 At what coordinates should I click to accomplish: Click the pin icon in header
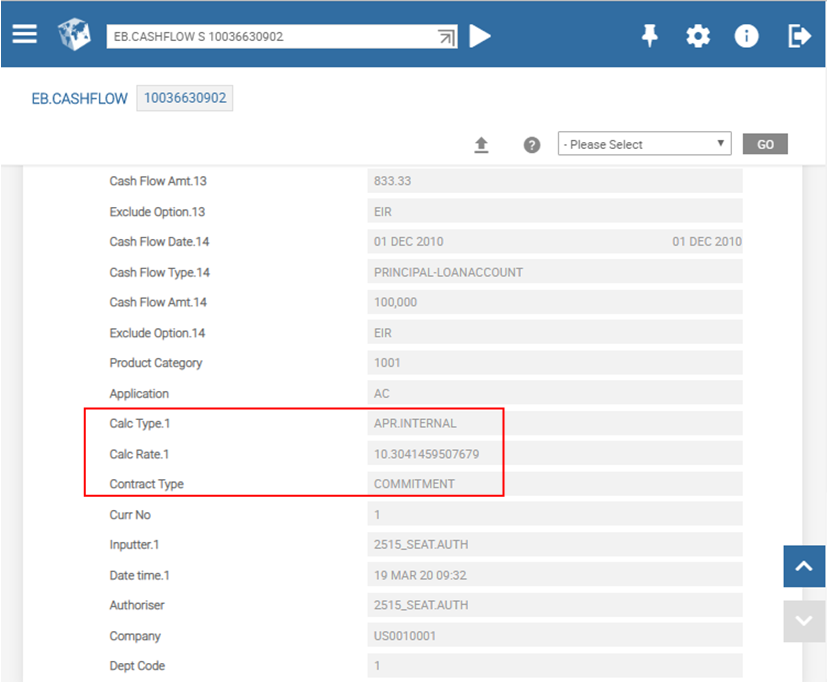click(650, 36)
